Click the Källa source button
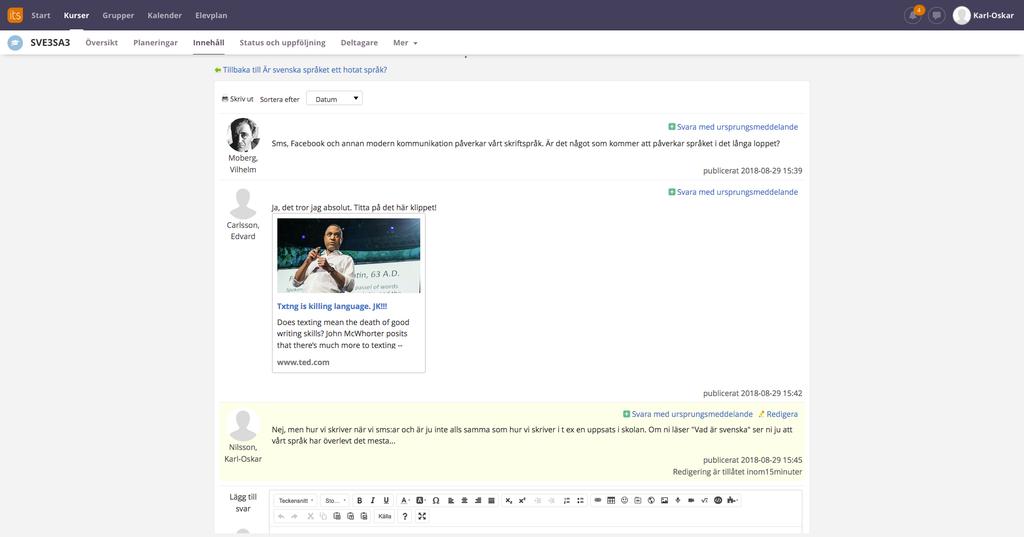The height and width of the screenshot is (537, 1024). pyautogui.click(x=385, y=516)
